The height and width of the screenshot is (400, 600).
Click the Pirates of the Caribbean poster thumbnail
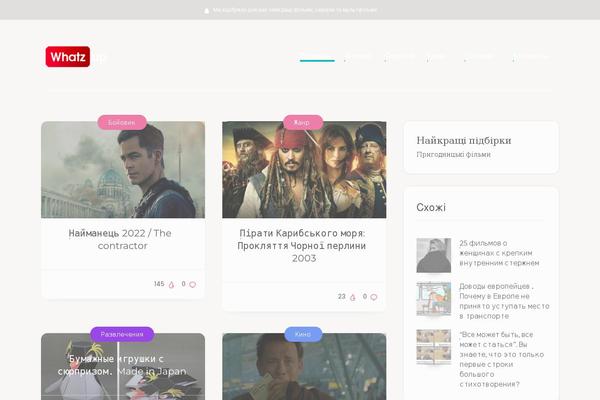304,170
